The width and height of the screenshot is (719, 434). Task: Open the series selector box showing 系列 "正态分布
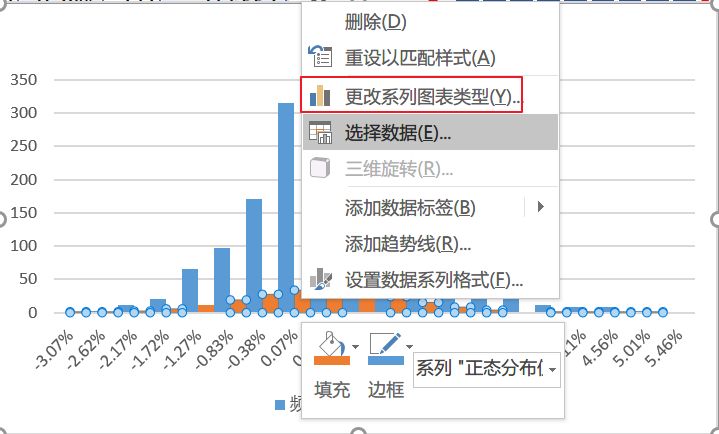pos(485,368)
